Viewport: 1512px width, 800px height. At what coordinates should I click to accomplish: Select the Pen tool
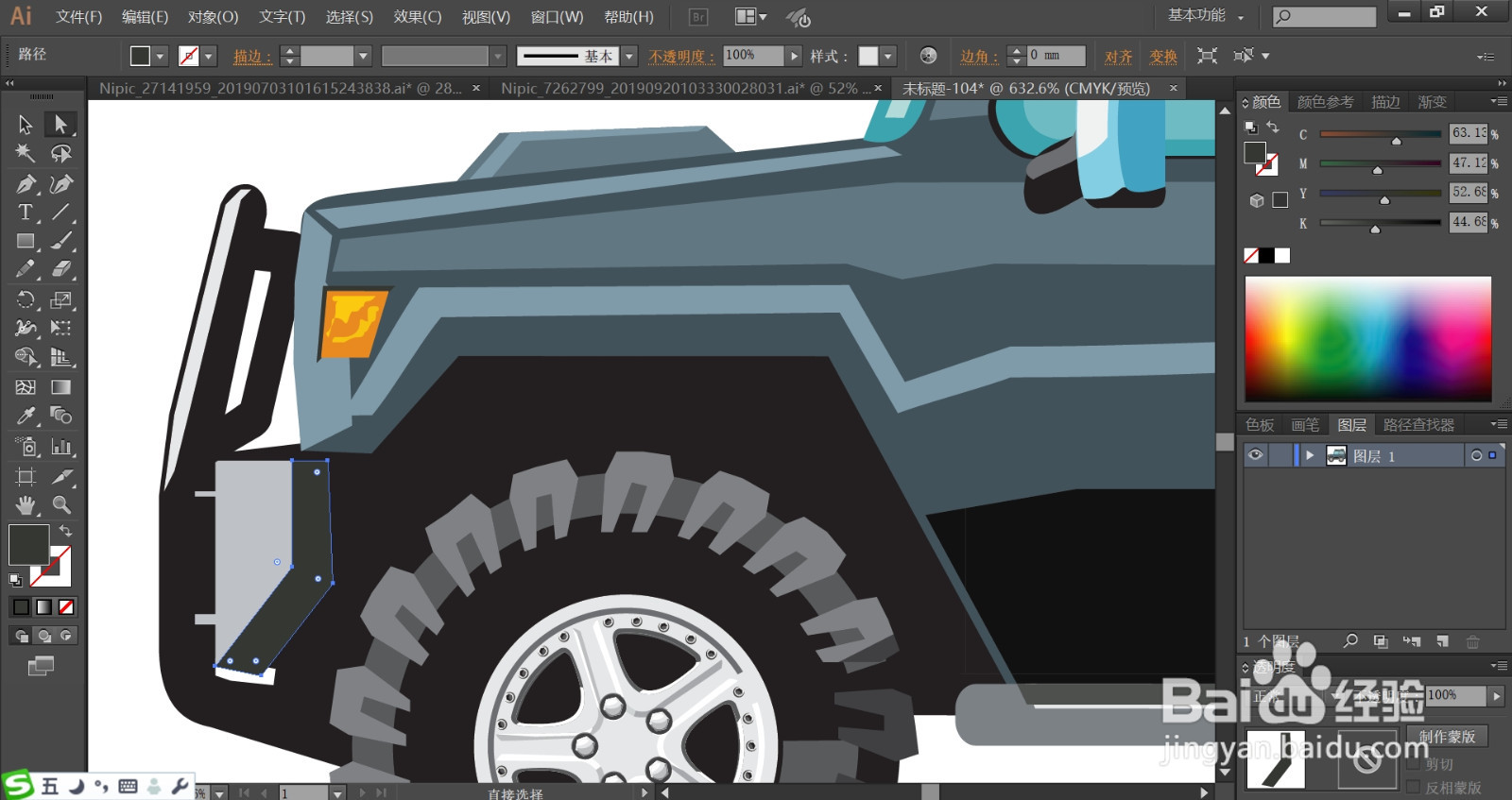[26, 183]
